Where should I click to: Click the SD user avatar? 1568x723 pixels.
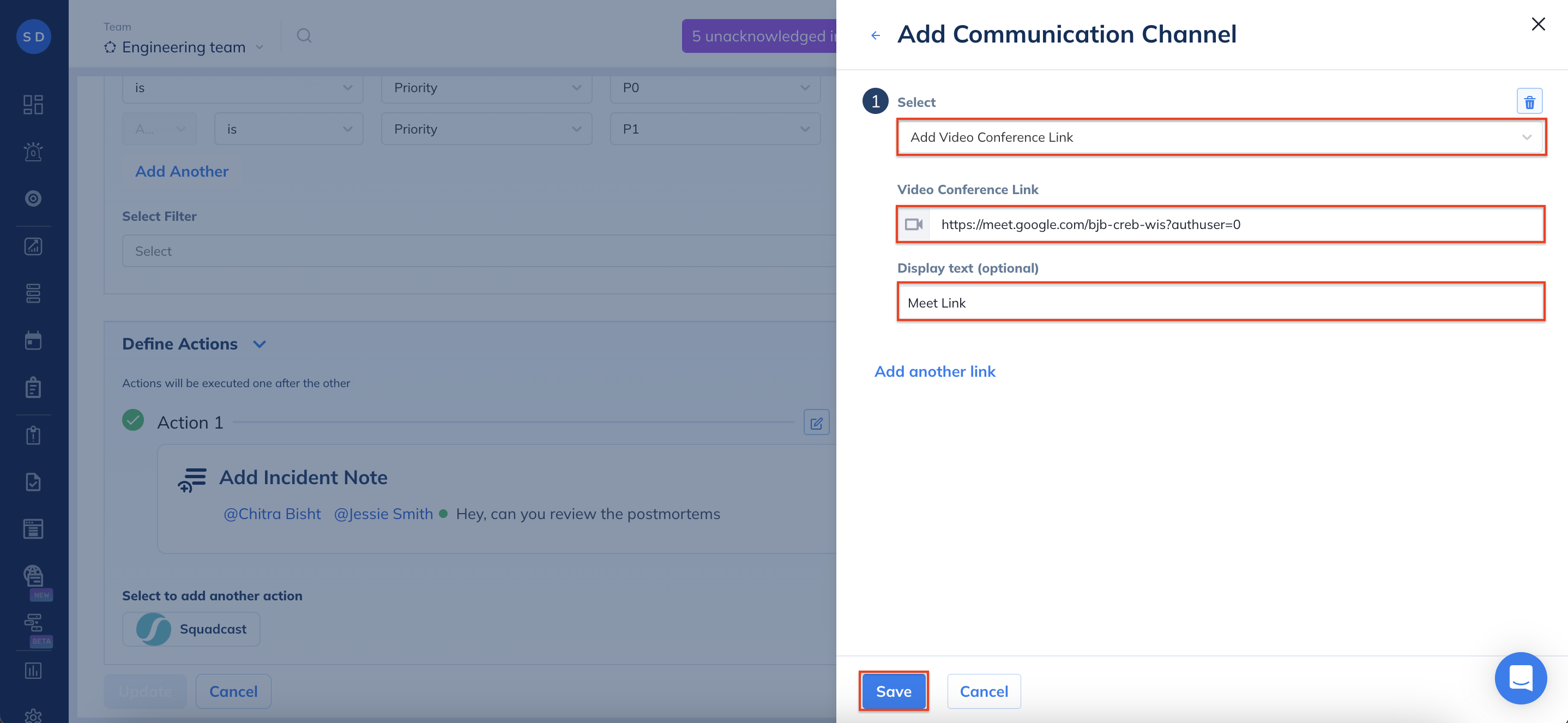(x=33, y=37)
